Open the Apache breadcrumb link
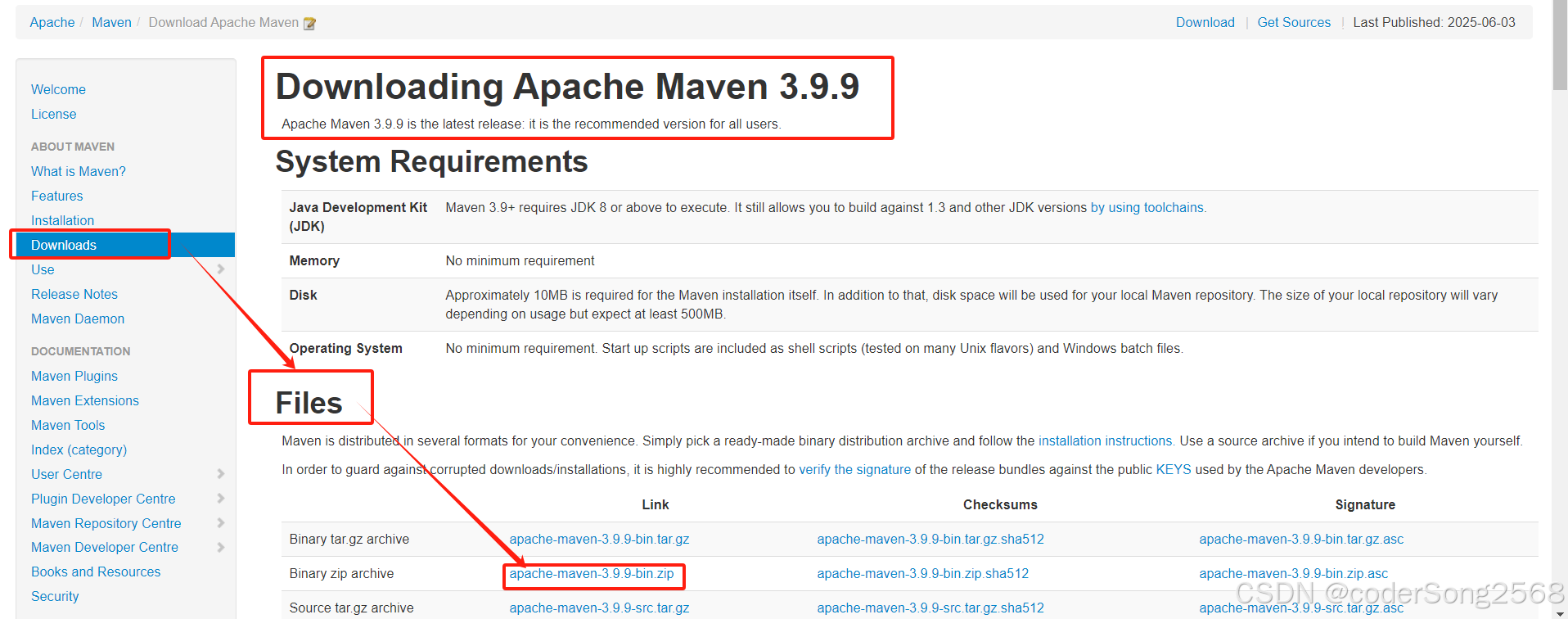Image resolution: width=1568 pixels, height=619 pixels. coord(52,23)
